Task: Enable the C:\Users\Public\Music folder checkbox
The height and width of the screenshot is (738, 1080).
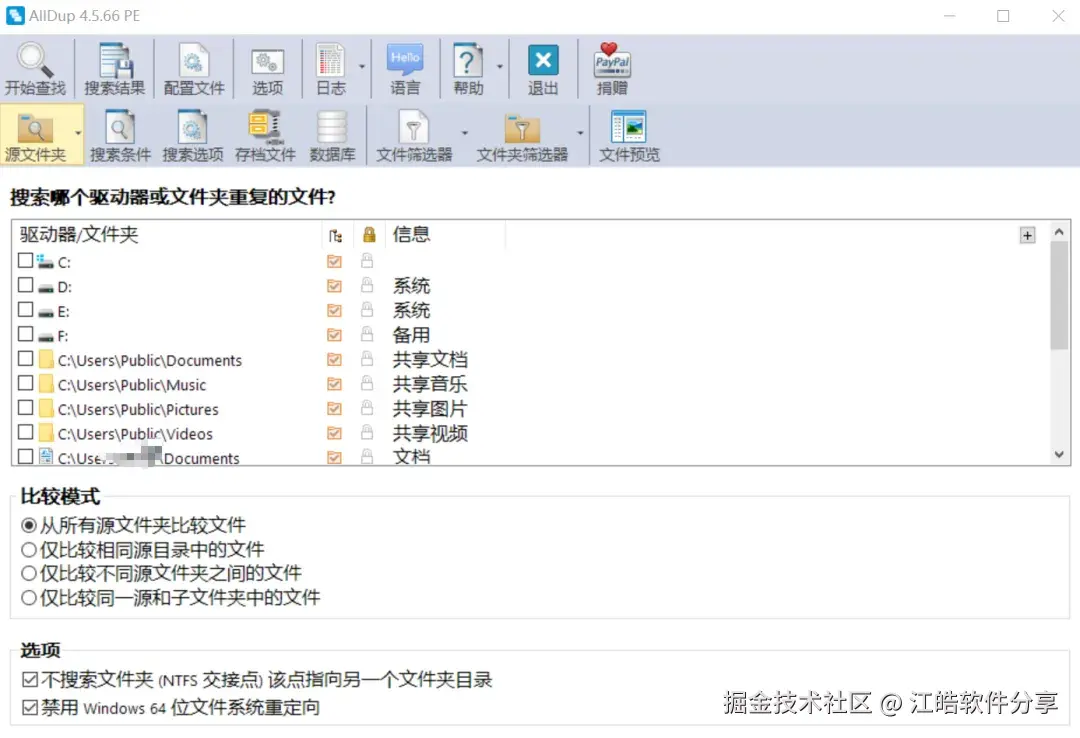Action: pyautogui.click(x=25, y=384)
